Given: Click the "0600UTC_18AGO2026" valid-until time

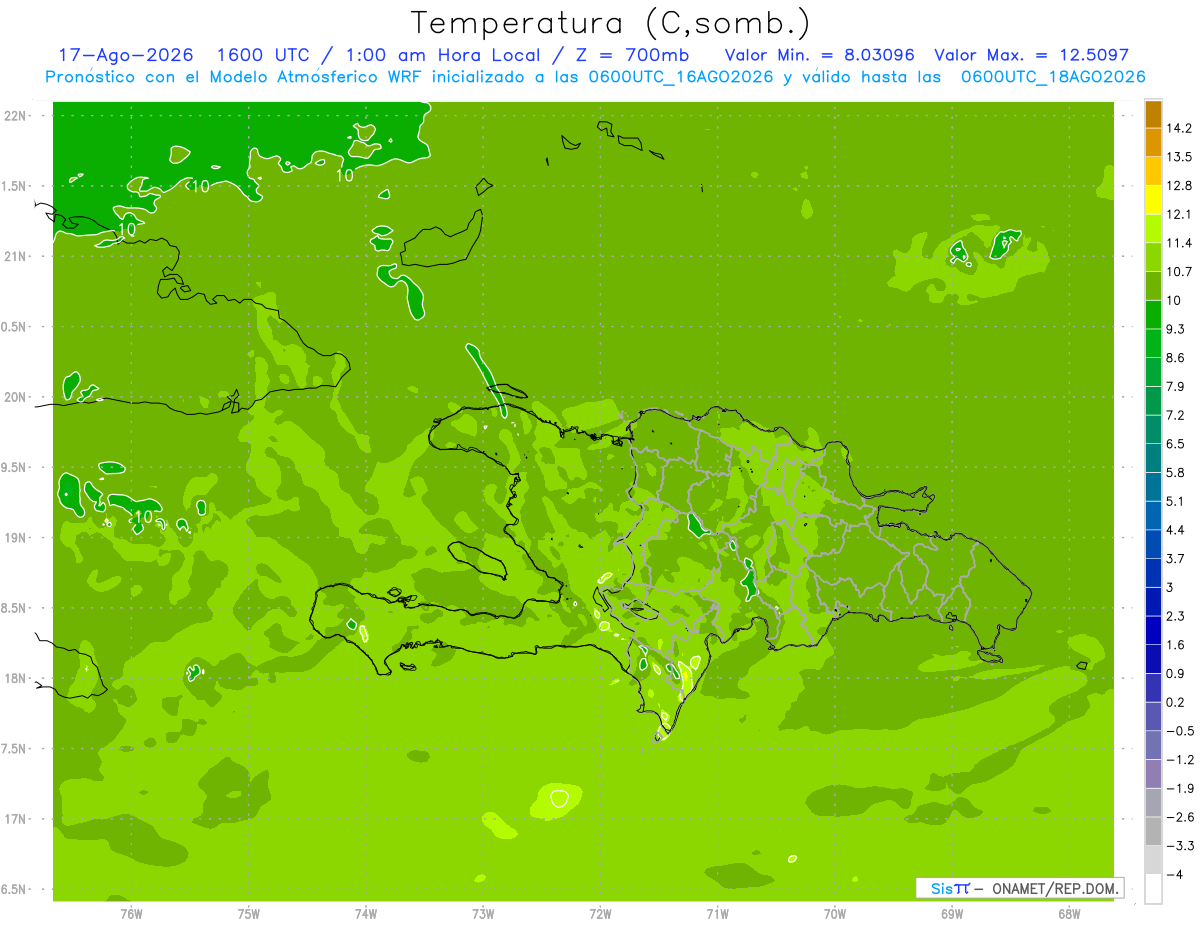Looking at the screenshot, I should pyautogui.click(x=1052, y=77).
